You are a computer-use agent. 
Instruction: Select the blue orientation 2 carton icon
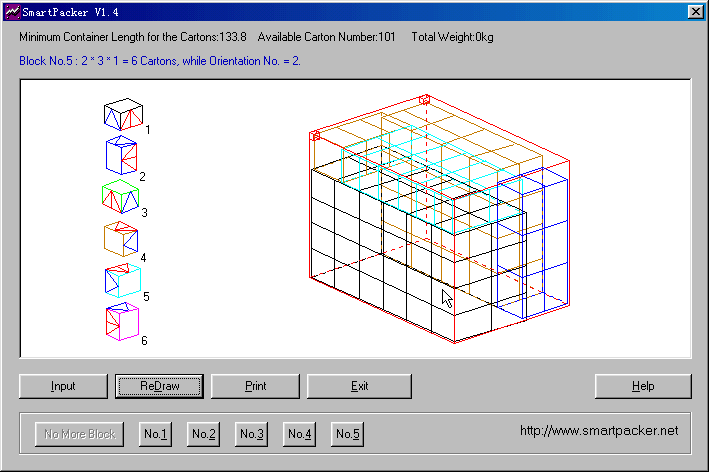[x=121, y=156]
